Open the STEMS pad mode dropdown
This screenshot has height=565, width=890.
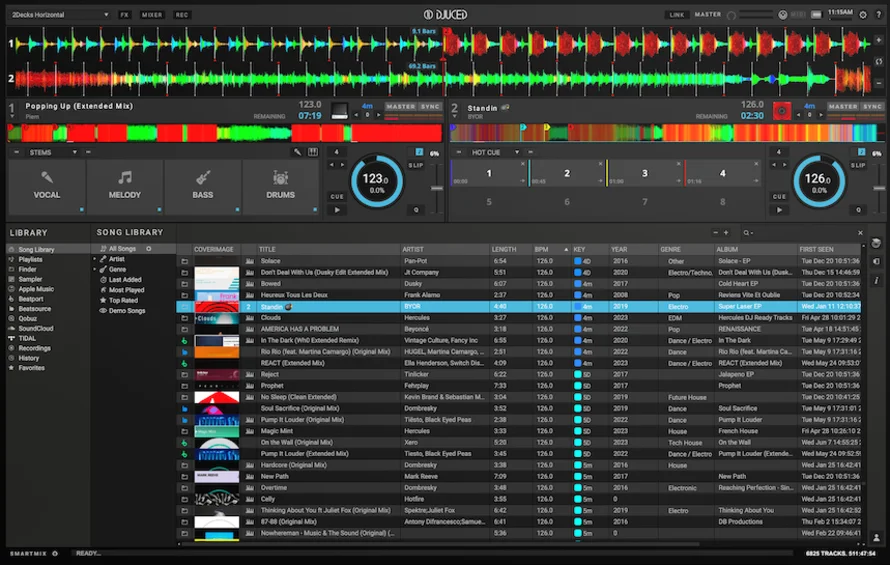point(51,152)
